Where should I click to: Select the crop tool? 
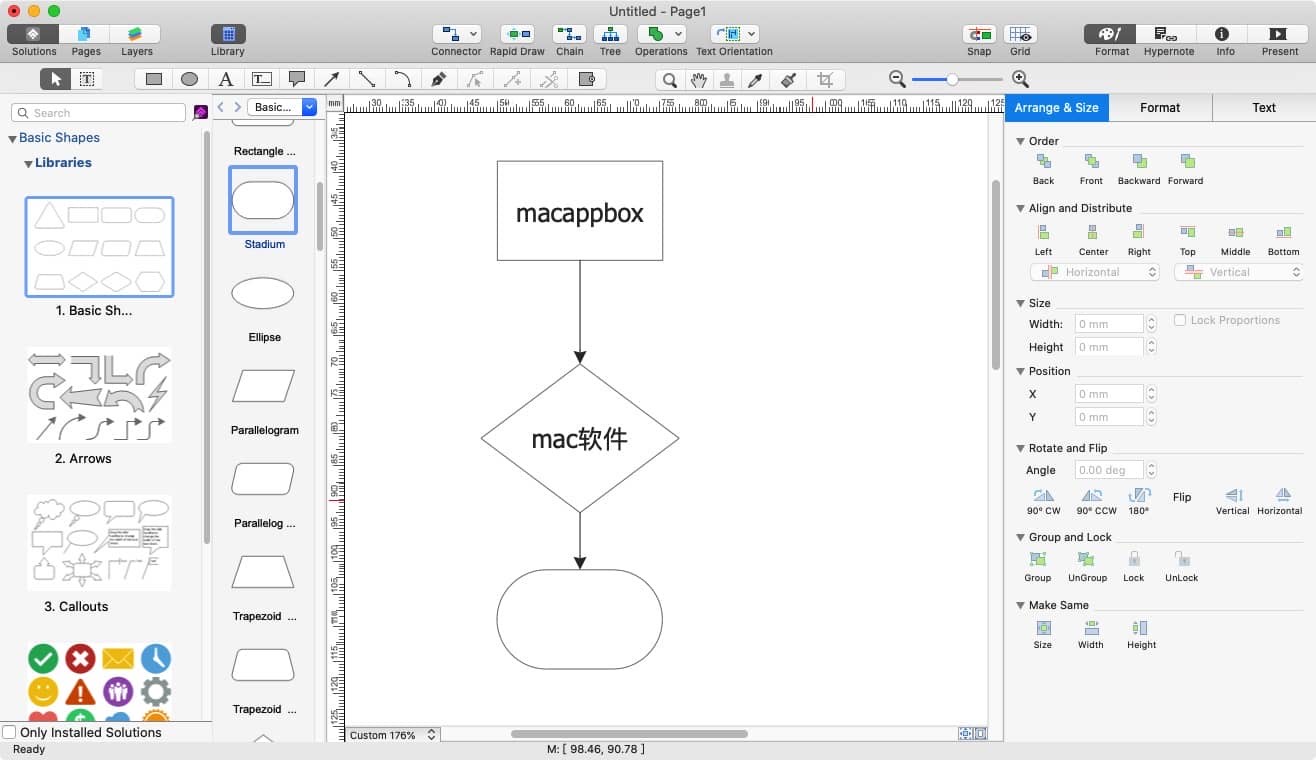tap(825, 79)
